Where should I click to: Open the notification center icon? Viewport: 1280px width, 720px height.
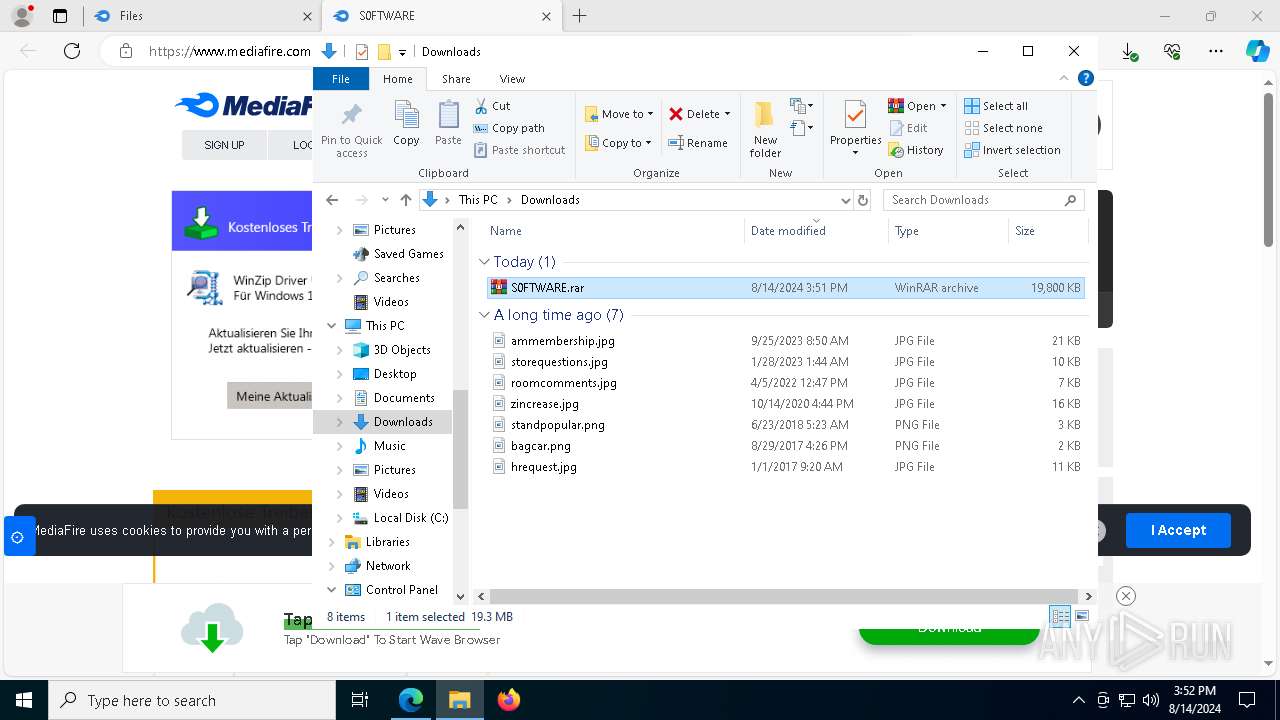[1247, 700]
